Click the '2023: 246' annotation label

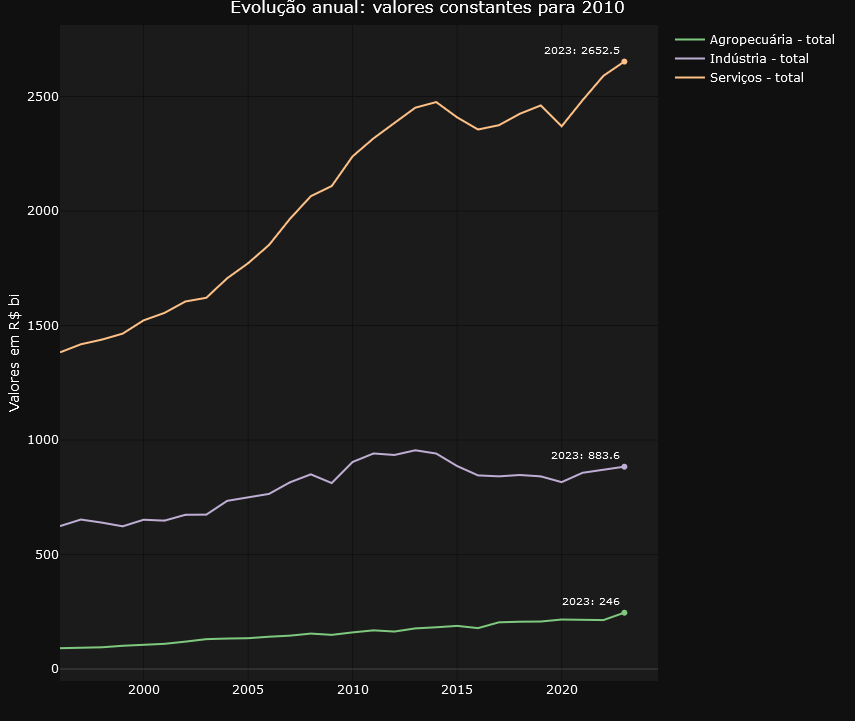tap(591, 602)
